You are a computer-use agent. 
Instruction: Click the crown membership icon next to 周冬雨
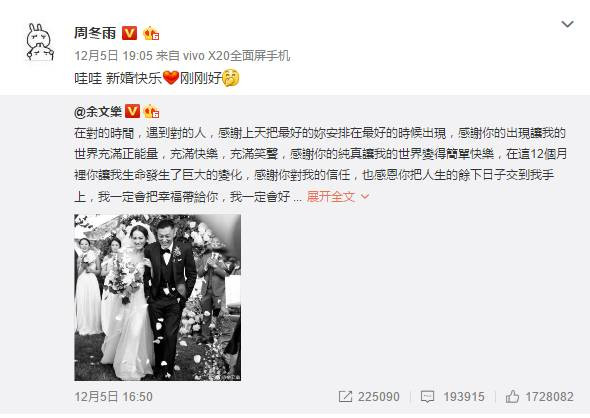point(151,33)
